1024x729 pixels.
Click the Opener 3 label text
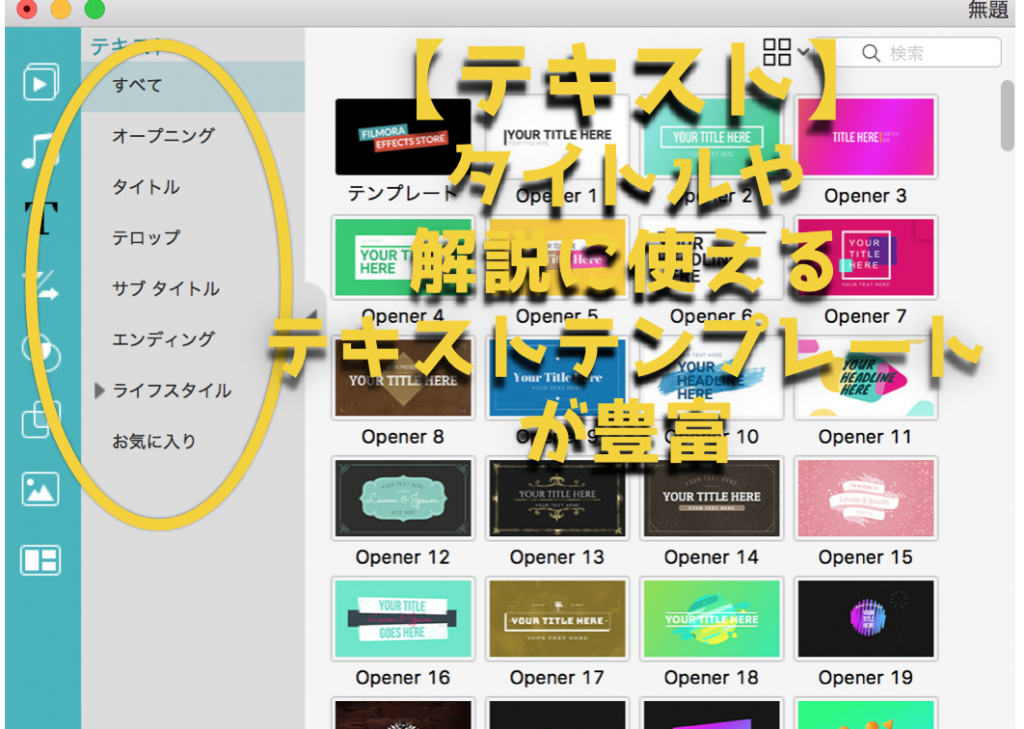[x=865, y=196]
